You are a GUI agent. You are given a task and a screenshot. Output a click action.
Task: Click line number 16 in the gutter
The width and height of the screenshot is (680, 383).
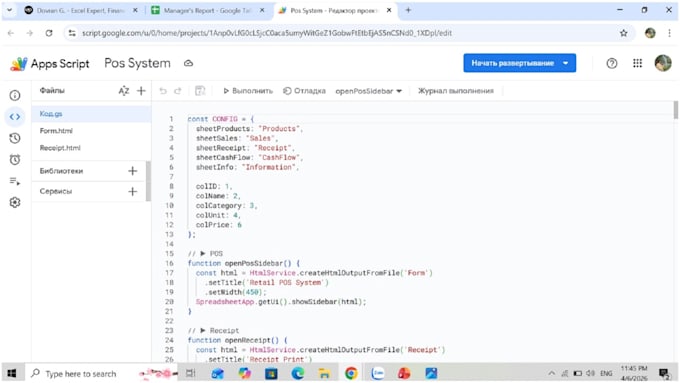170,263
